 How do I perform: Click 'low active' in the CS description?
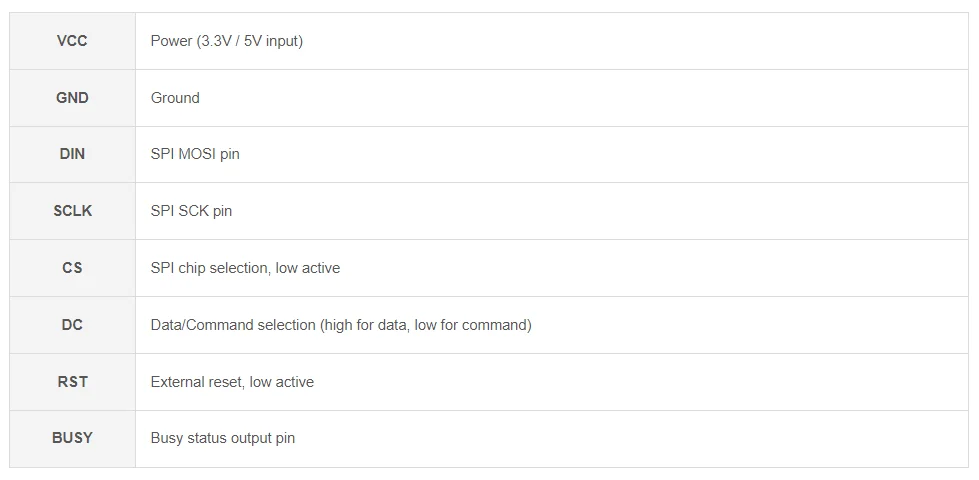click(x=308, y=268)
